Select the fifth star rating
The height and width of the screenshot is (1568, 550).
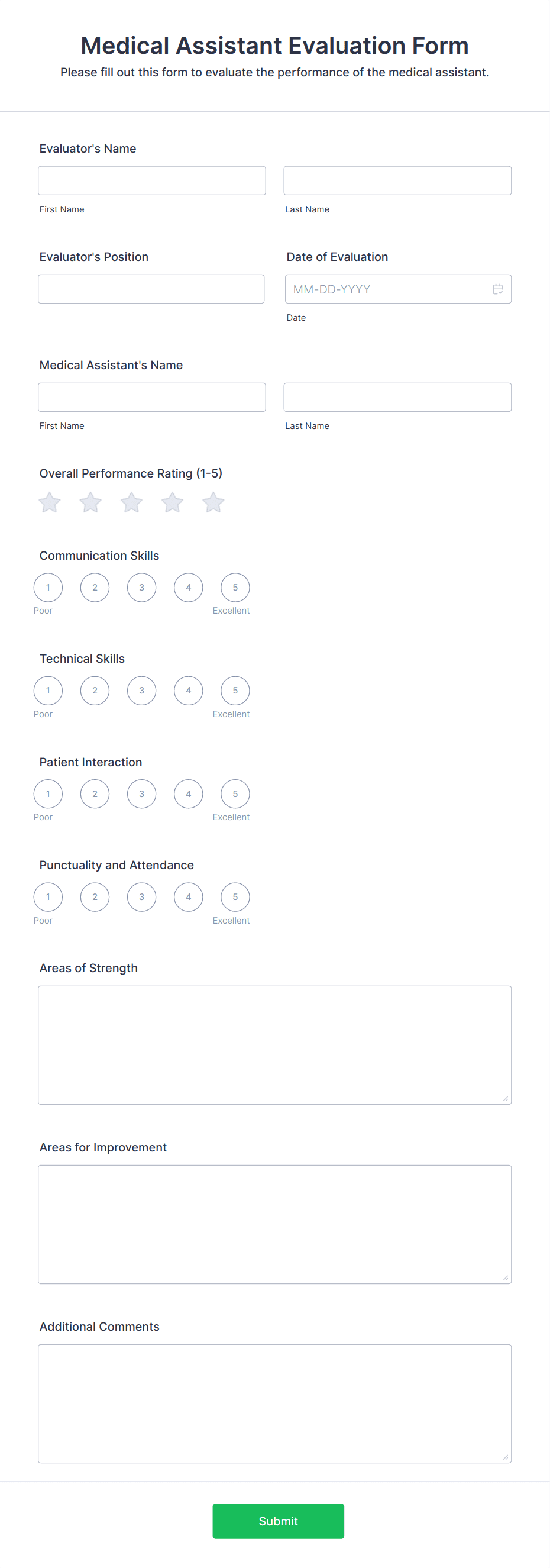(213, 503)
